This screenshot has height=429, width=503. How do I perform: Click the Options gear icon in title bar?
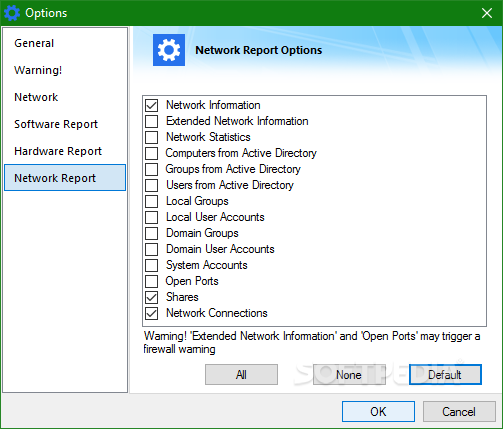(x=12, y=13)
